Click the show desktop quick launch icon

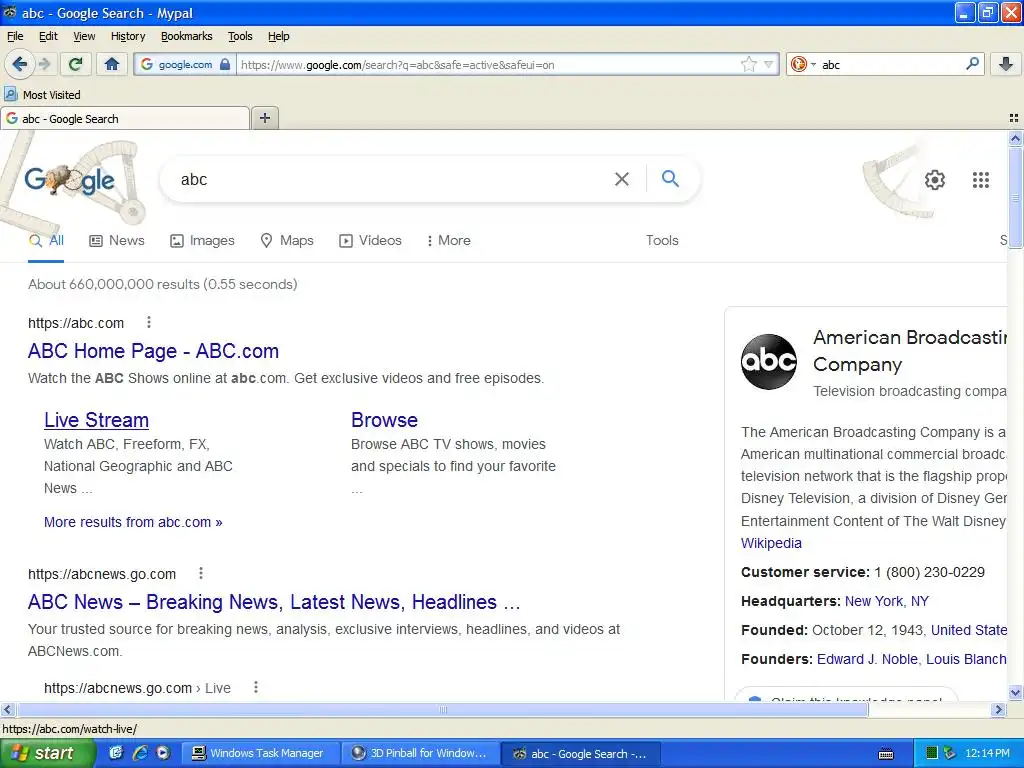116,753
